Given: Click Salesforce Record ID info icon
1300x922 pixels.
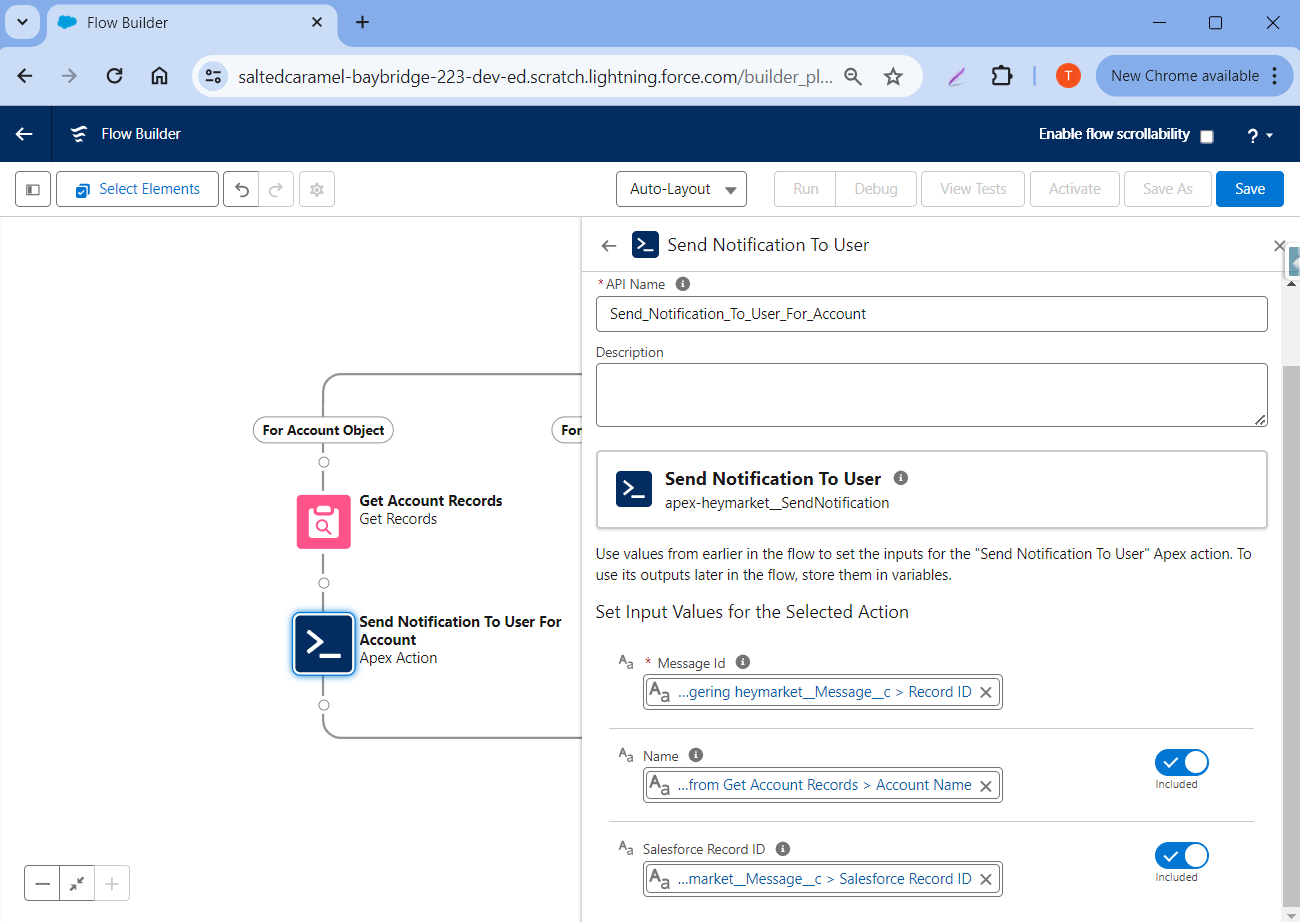Looking at the screenshot, I should pos(783,848).
